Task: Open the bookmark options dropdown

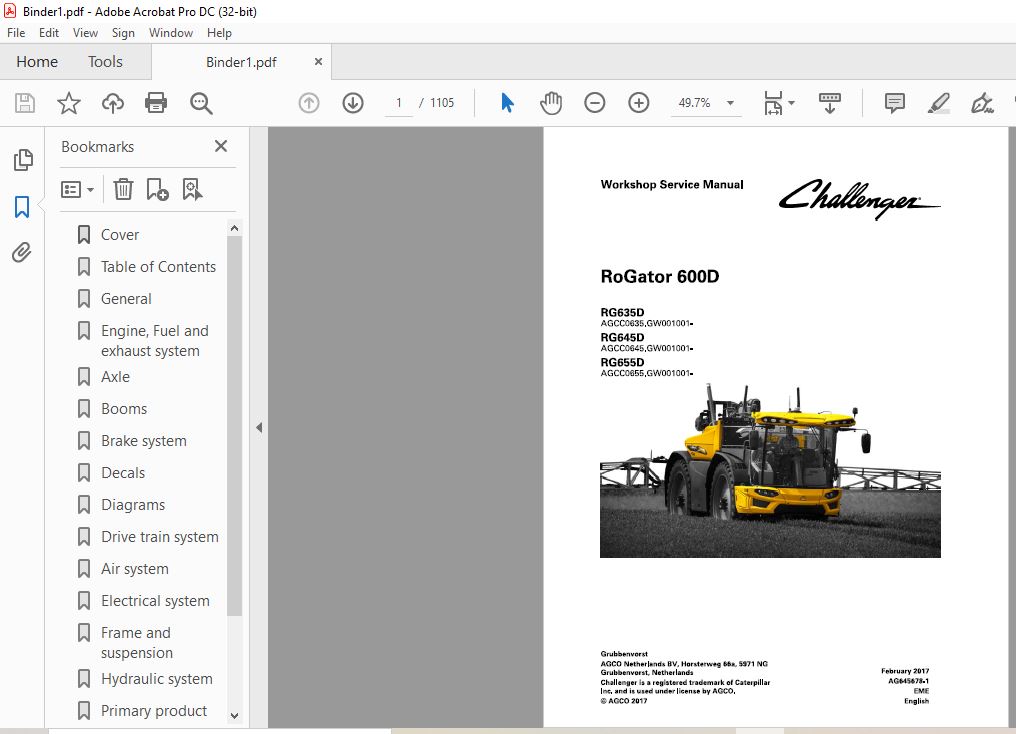Action: pyautogui.click(x=77, y=190)
